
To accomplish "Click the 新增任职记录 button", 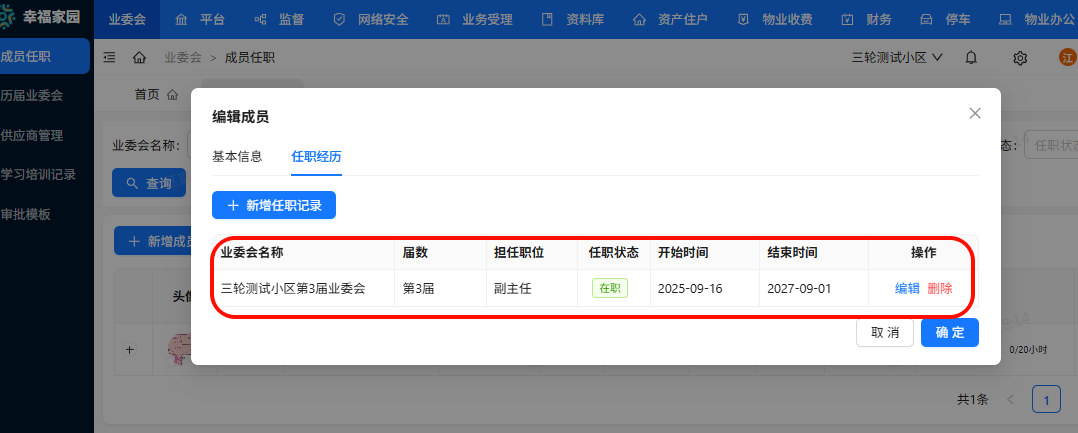I will pos(274,205).
